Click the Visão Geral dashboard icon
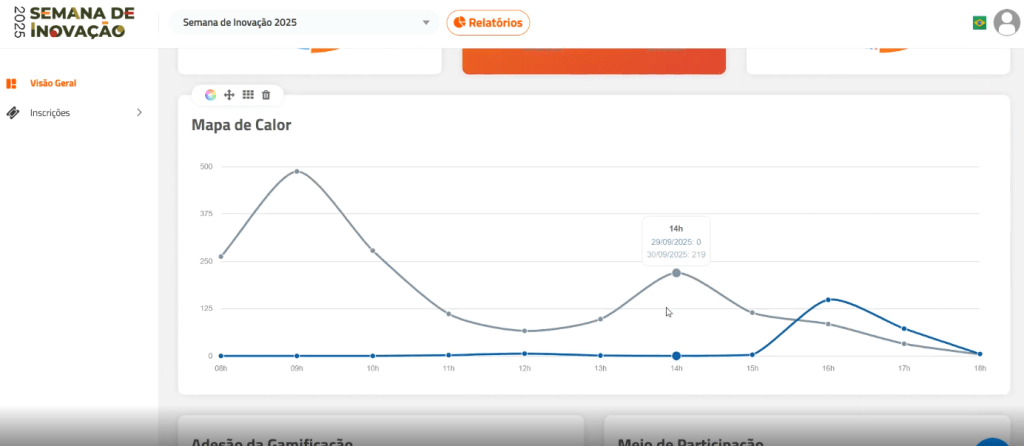 pos(12,84)
